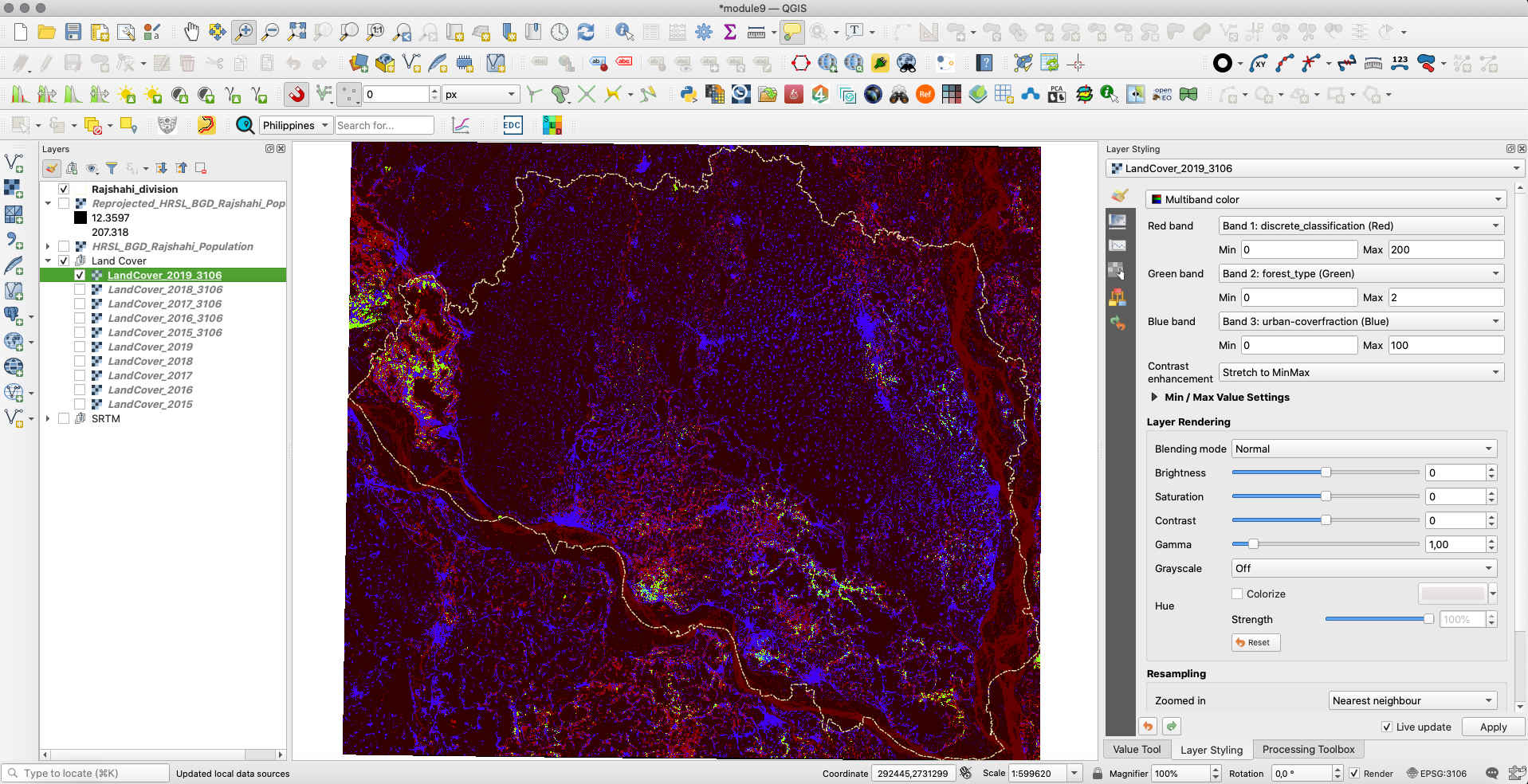Refresh the map canvas
Screen dimensions: 1528x784
(x=586, y=32)
